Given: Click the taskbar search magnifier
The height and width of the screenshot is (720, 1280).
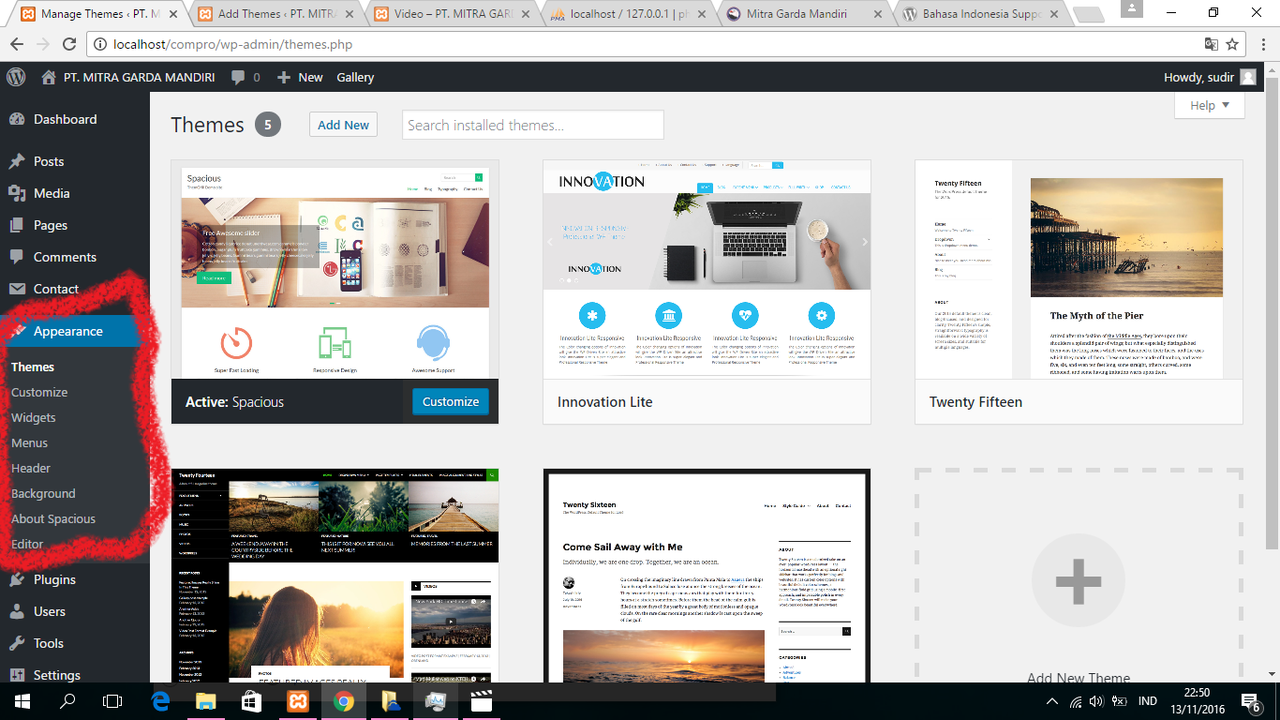Looking at the screenshot, I should [x=67, y=701].
